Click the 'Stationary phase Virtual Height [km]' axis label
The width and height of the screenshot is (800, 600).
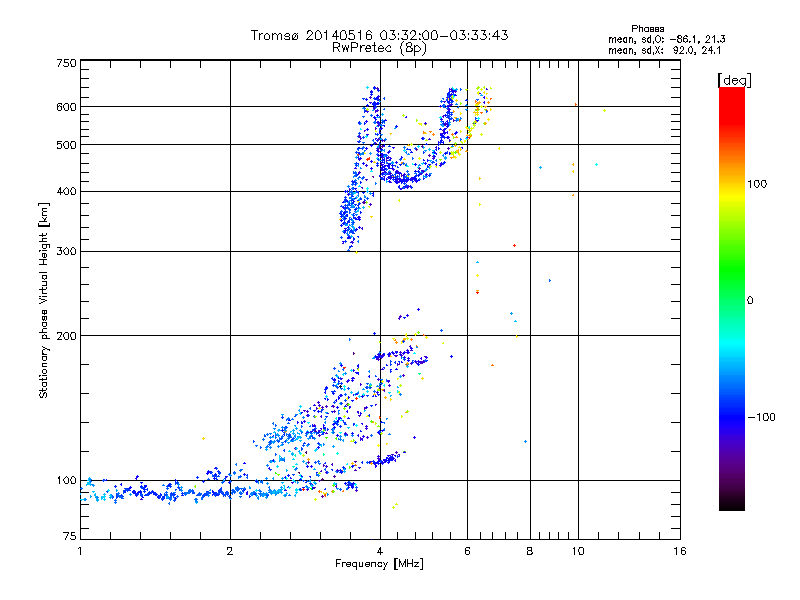click(x=43, y=300)
